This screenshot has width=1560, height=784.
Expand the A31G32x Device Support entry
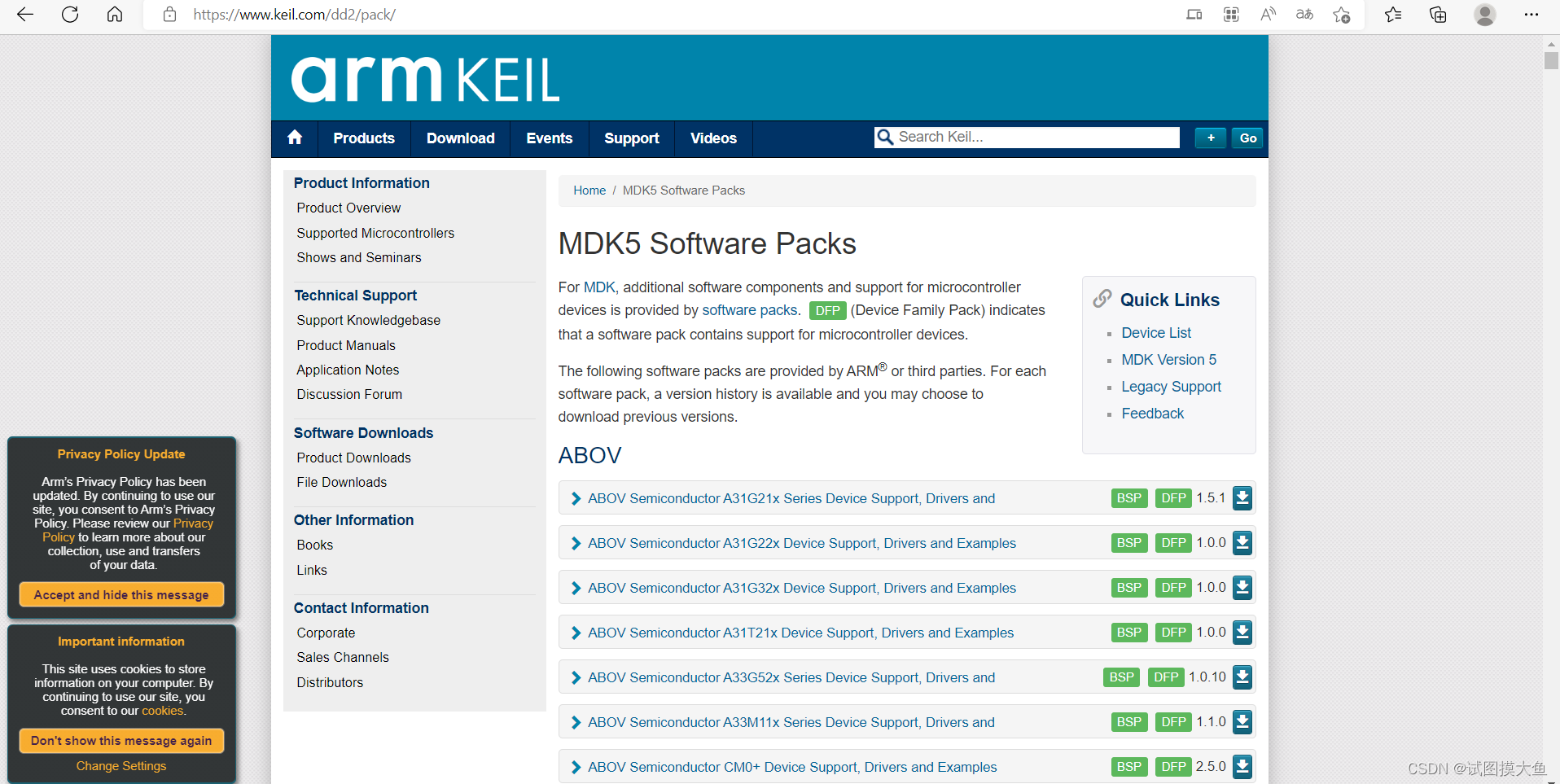(x=576, y=588)
